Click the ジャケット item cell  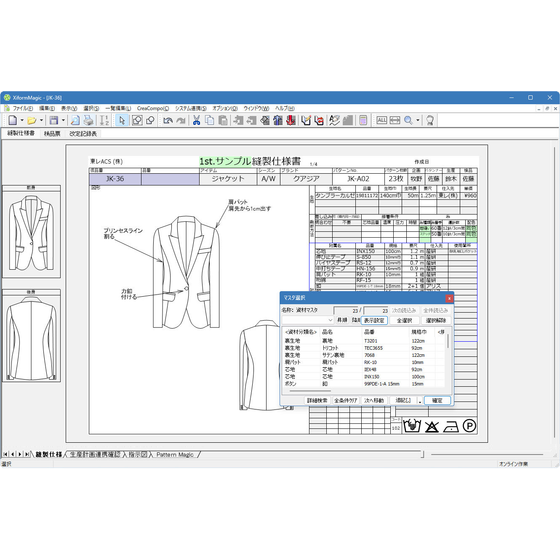(x=228, y=179)
